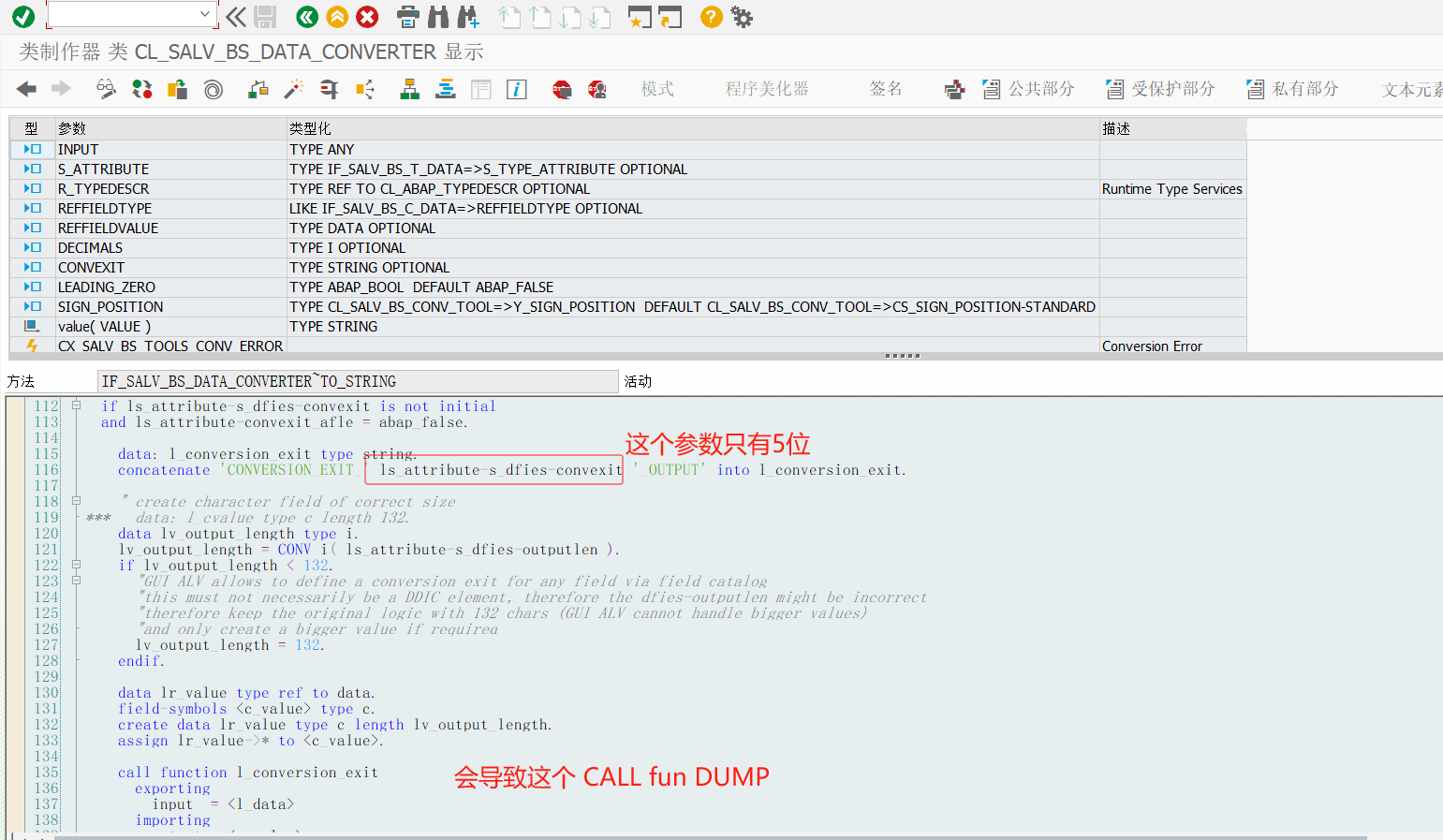Open the command field dropdown
This screenshot has width=1443, height=840.
205,14
